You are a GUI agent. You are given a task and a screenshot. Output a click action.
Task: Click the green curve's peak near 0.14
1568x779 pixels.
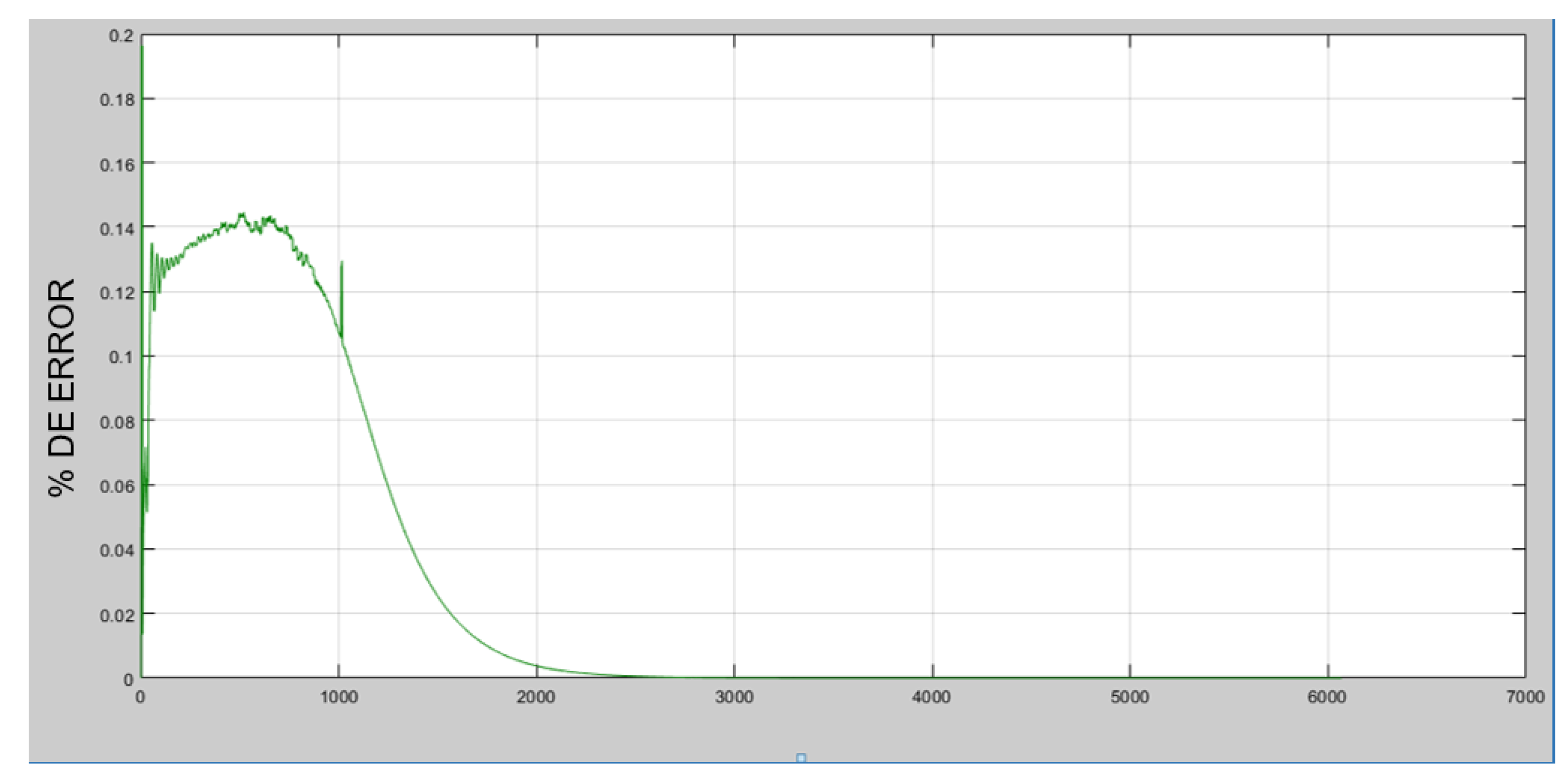coord(242,215)
